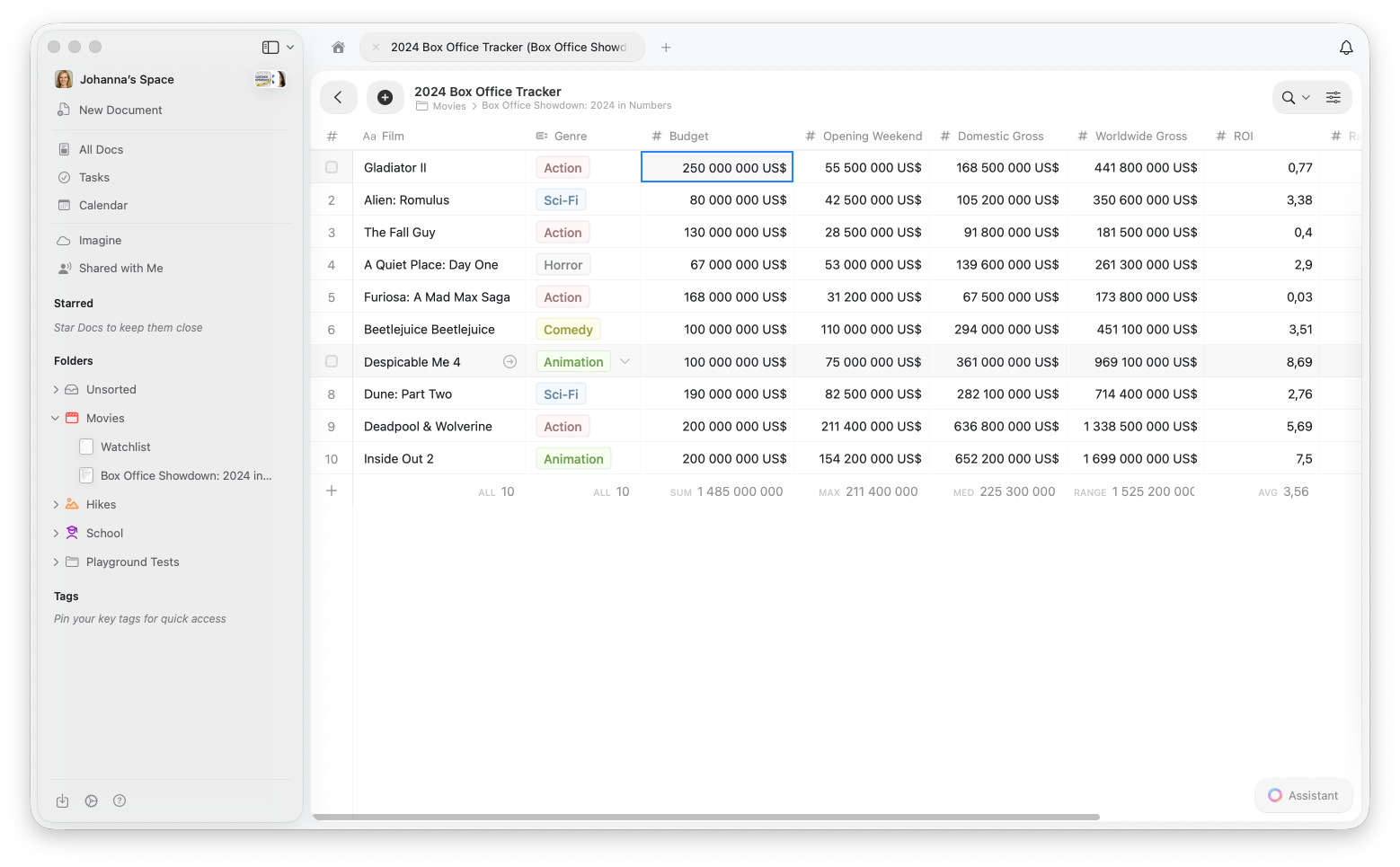Select the Gladiator II budget cell
This screenshot has width=1400, height=867.
click(717, 167)
